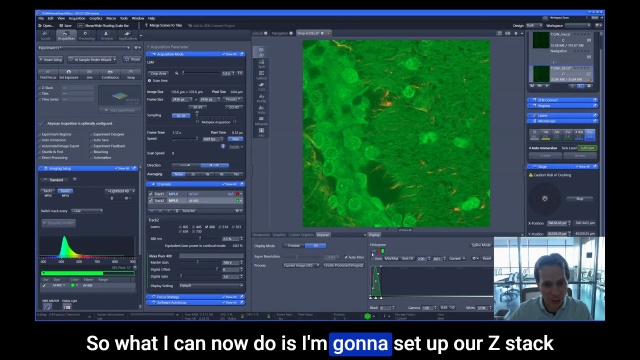Screen dimensions: 640x360
Task: Expand the Lasers panel
Action: [x=562, y=116]
